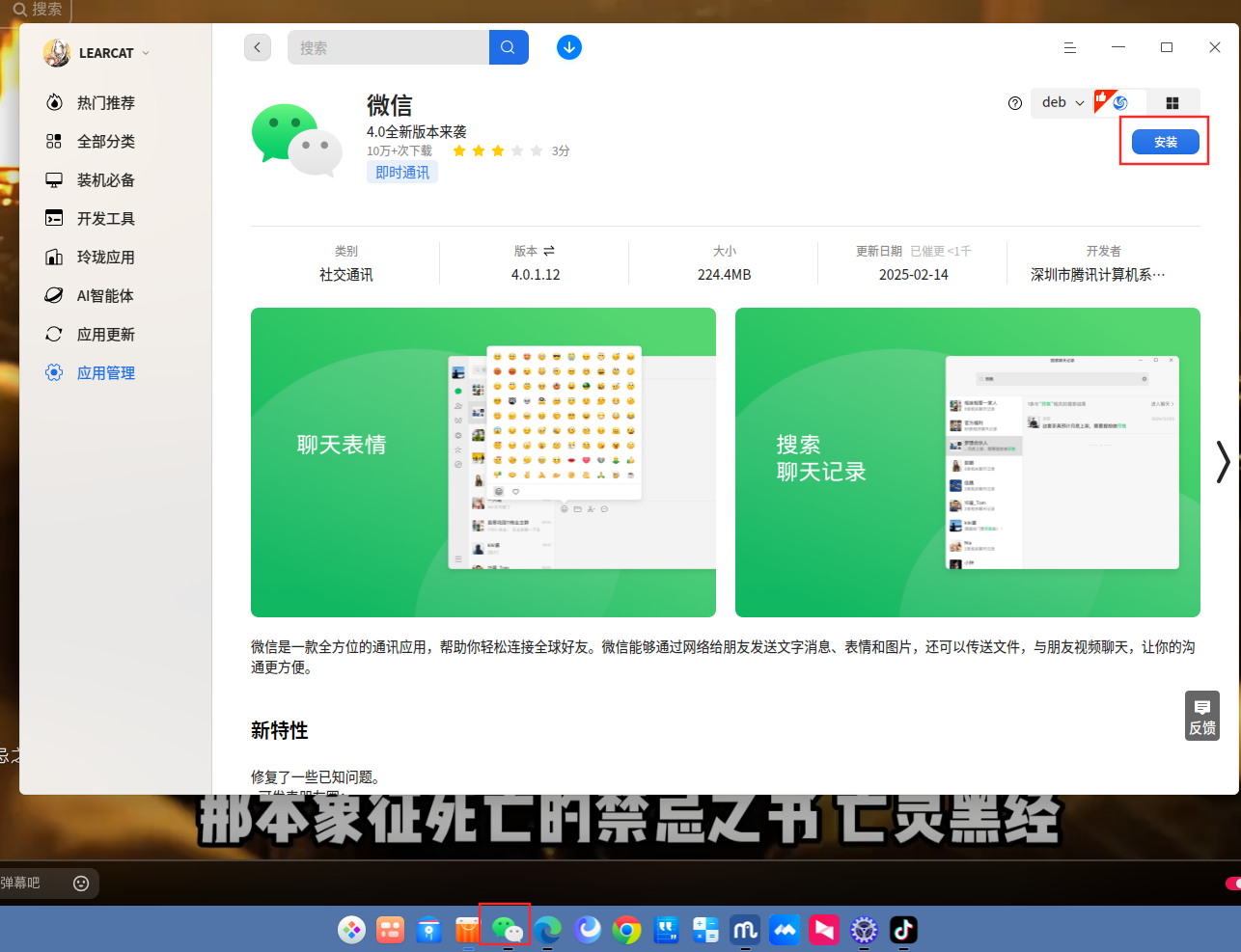Open the 聊天表情 screenshot thumbnail
1241x952 pixels.
point(483,462)
